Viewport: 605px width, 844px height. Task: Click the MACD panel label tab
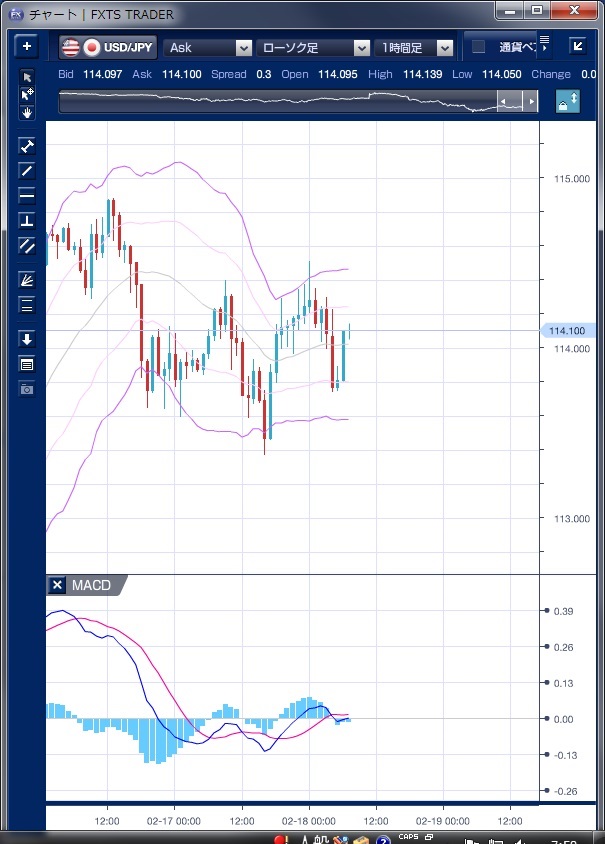pos(93,585)
